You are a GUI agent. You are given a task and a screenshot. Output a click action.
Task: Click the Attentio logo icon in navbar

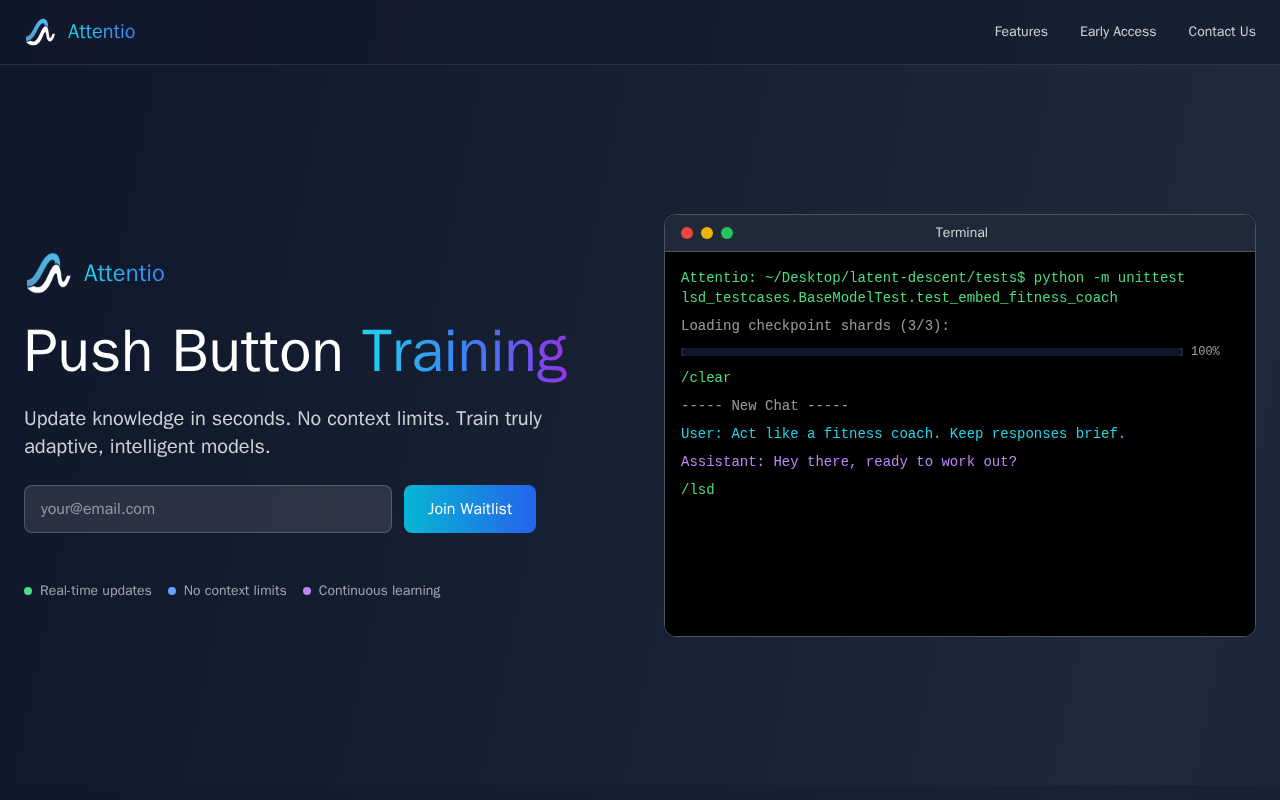(x=40, y=32)
